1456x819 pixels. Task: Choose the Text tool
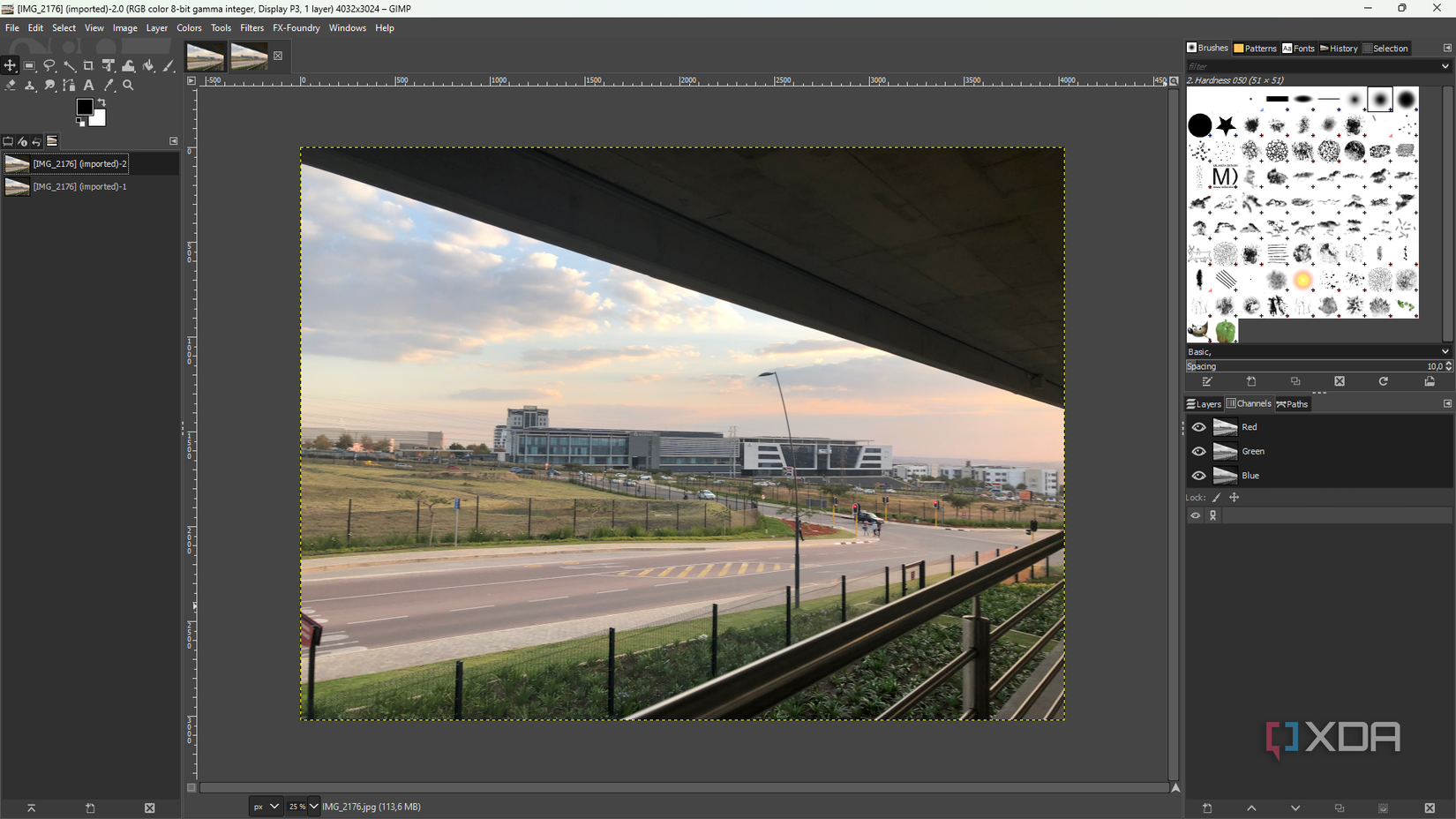(89, 85)
